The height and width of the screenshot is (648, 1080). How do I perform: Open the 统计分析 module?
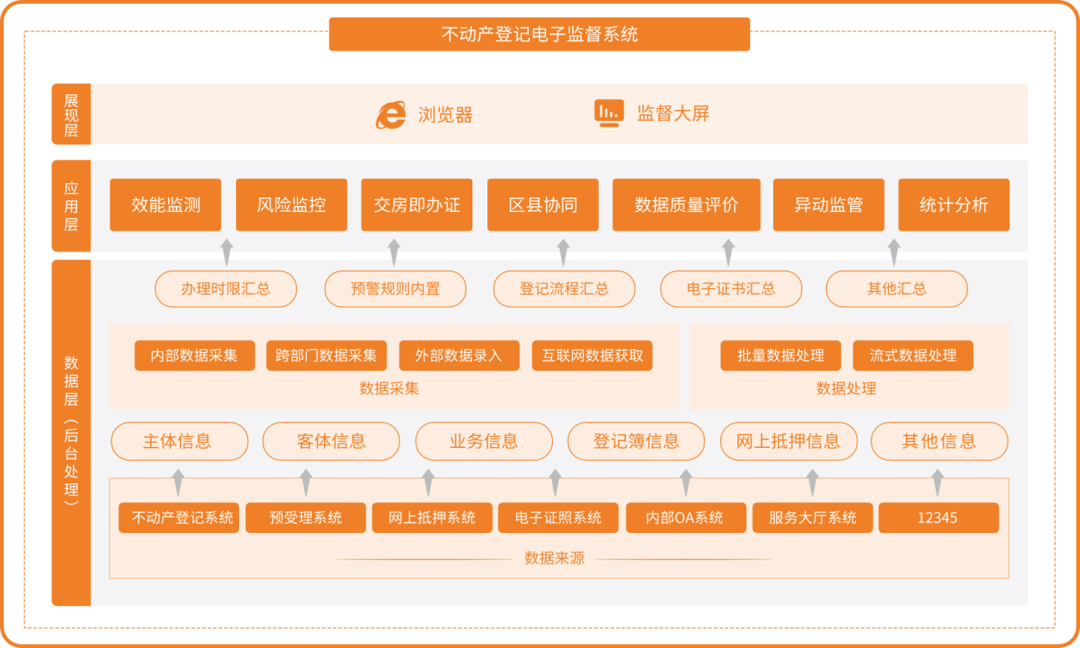pos(954,205)
